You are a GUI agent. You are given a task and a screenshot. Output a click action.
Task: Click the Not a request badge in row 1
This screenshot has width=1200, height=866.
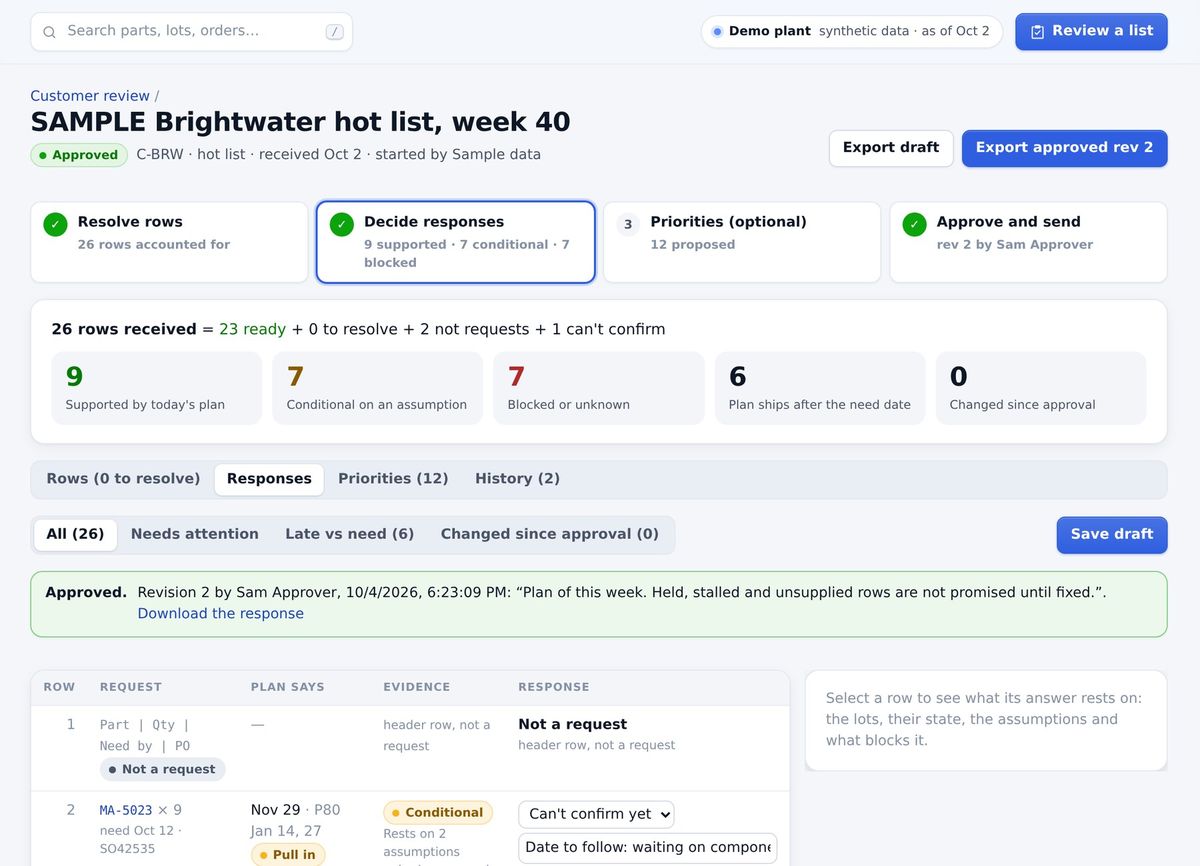(162, 769)
